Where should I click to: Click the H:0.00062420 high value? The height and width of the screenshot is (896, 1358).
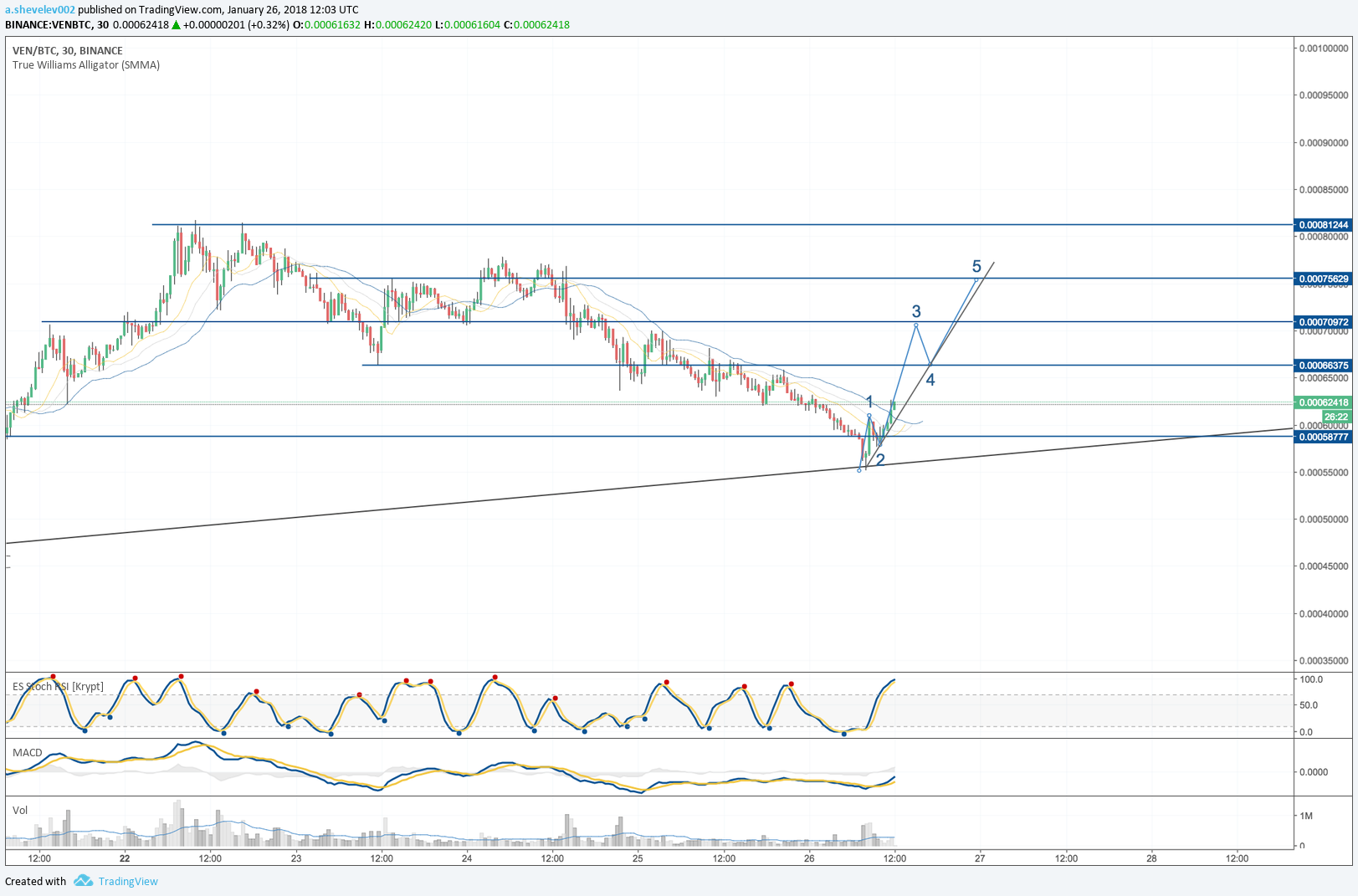(397, 25)
